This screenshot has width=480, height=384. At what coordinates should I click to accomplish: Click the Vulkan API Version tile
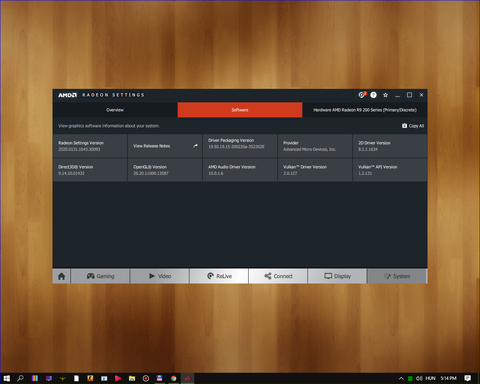tap(390, 170)
